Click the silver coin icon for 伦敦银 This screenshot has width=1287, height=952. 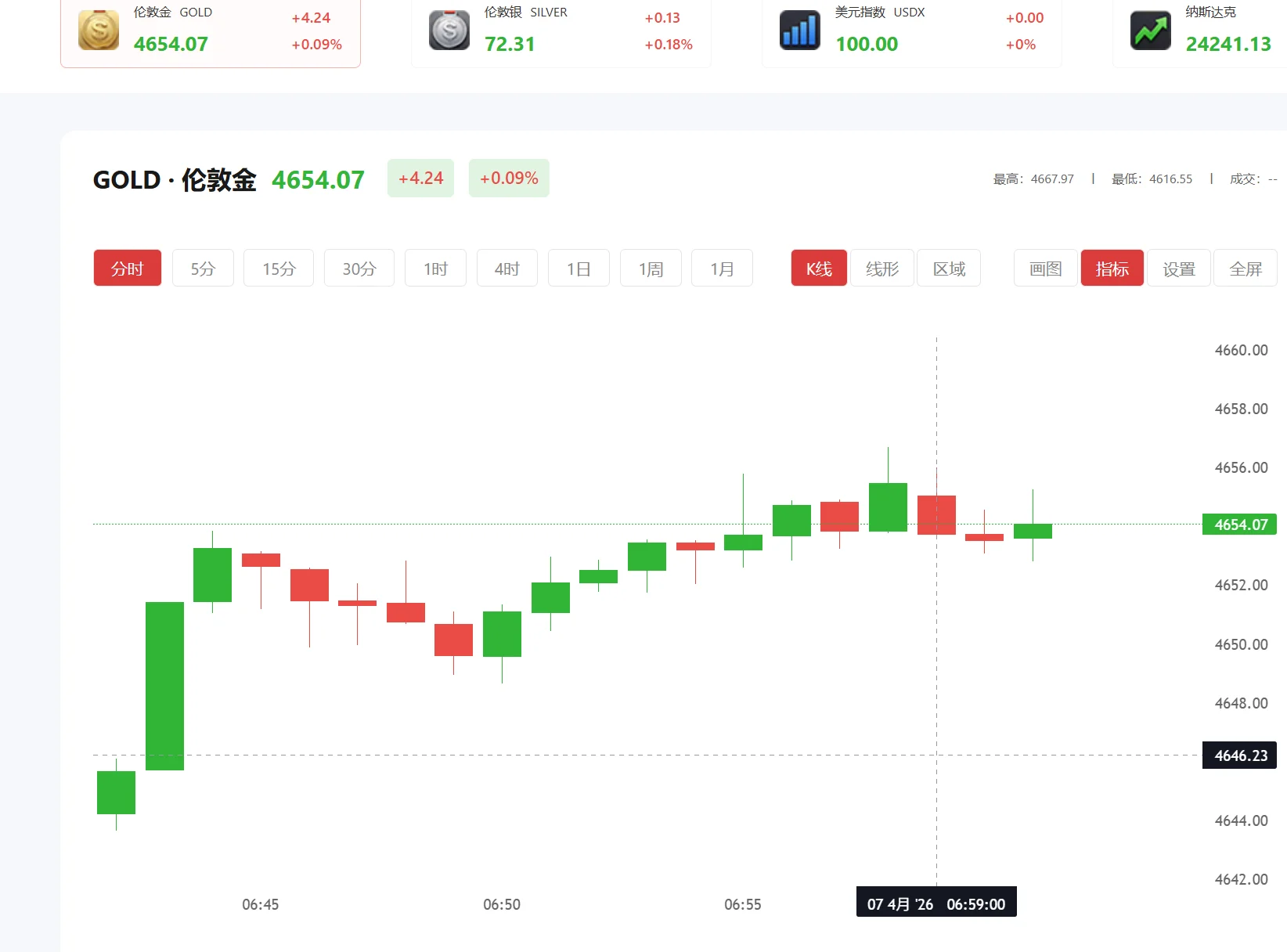coord(448,29)
